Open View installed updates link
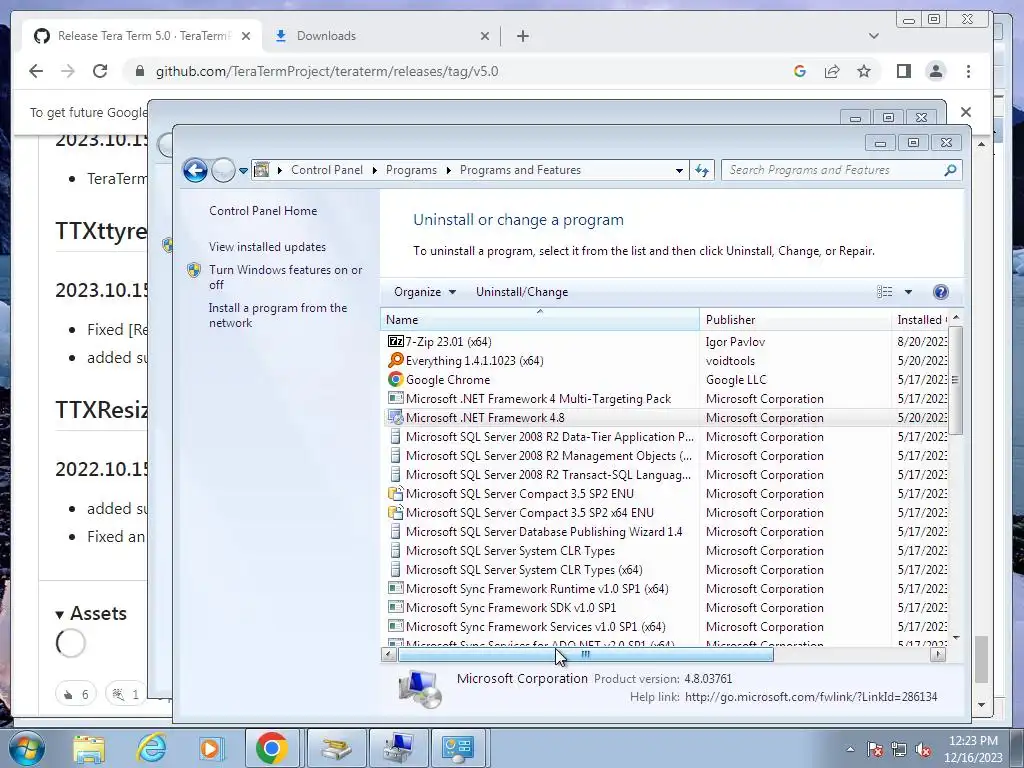The width and height of the screenshot is (1024, 768). 267,247
